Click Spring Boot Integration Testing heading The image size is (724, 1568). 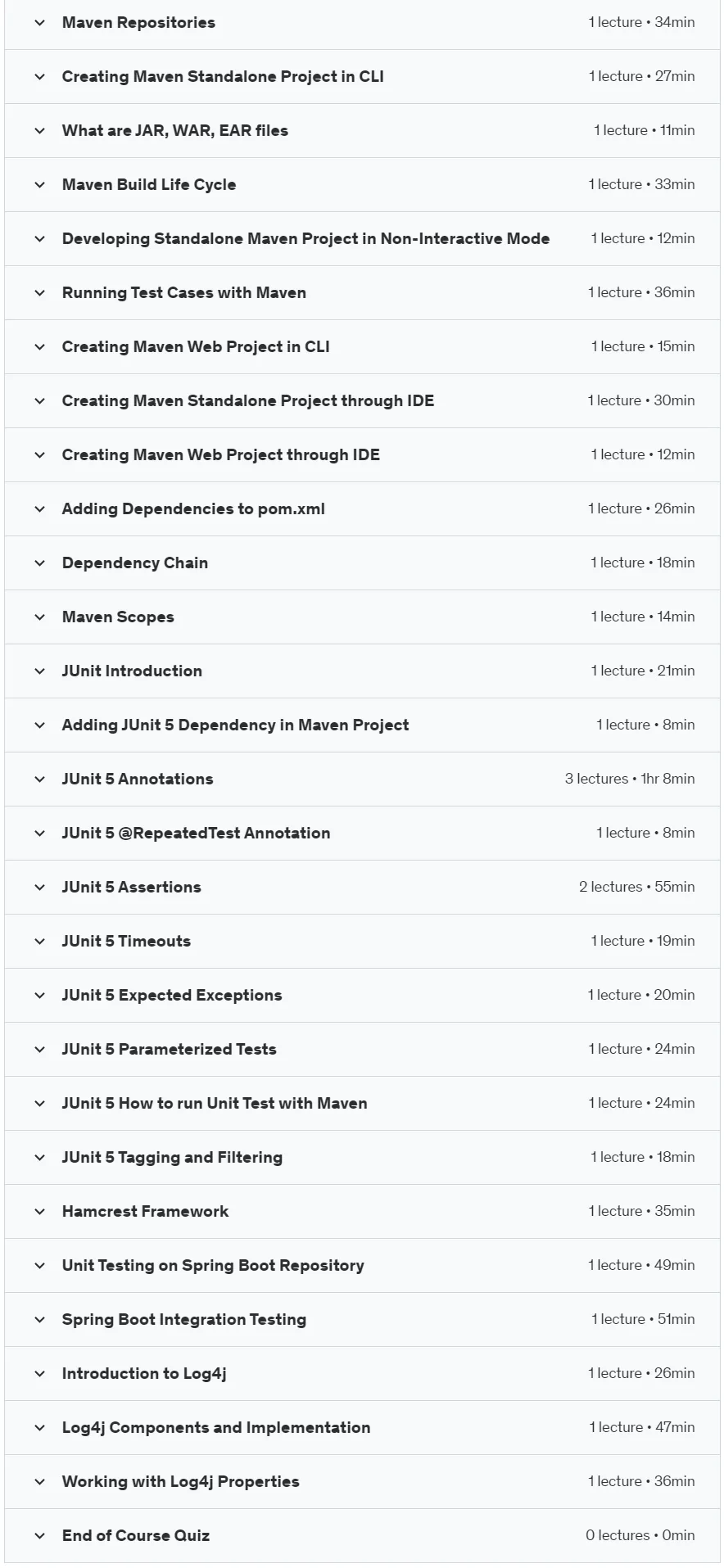[x=184, y=1319]
